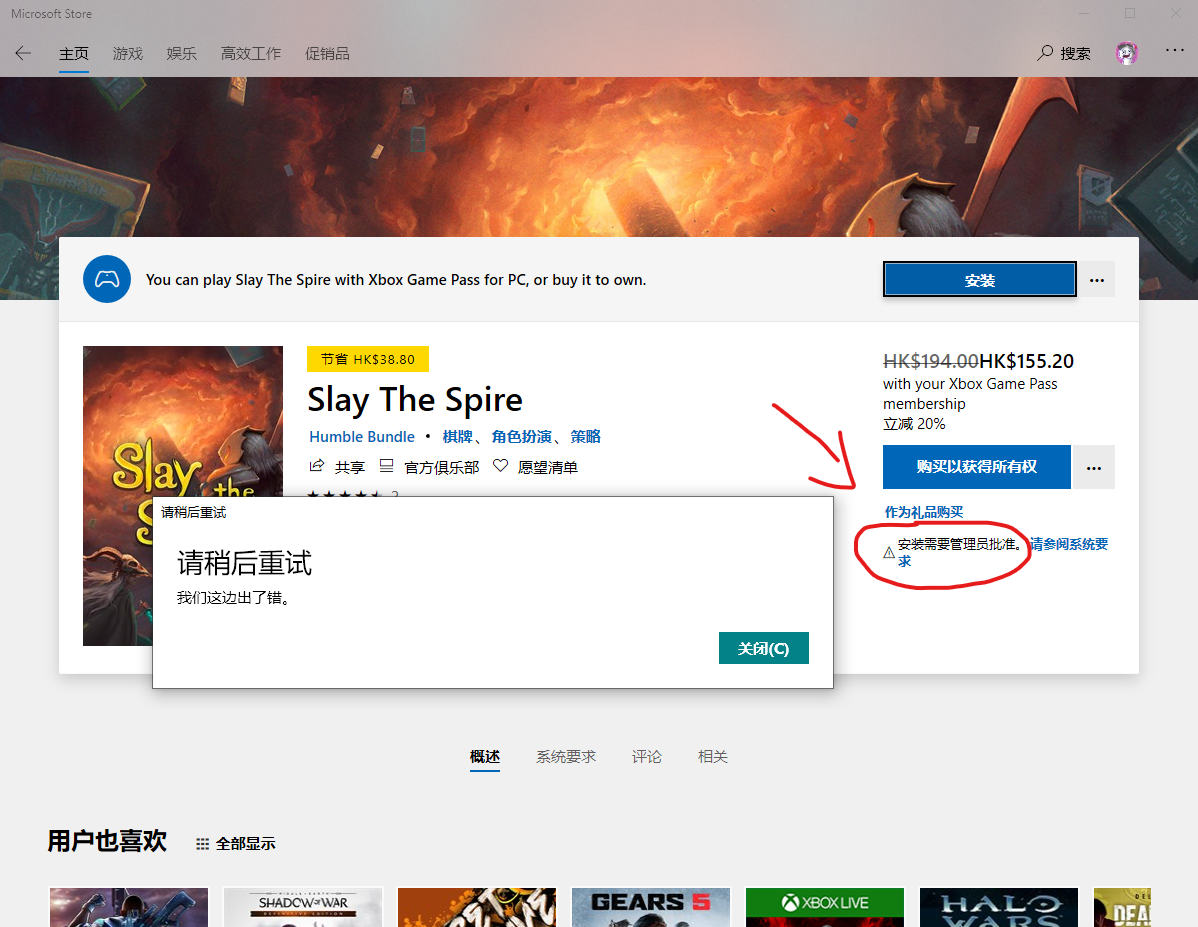Click the blue 安装 button
1198x927 pixels.
click(979, 280)
